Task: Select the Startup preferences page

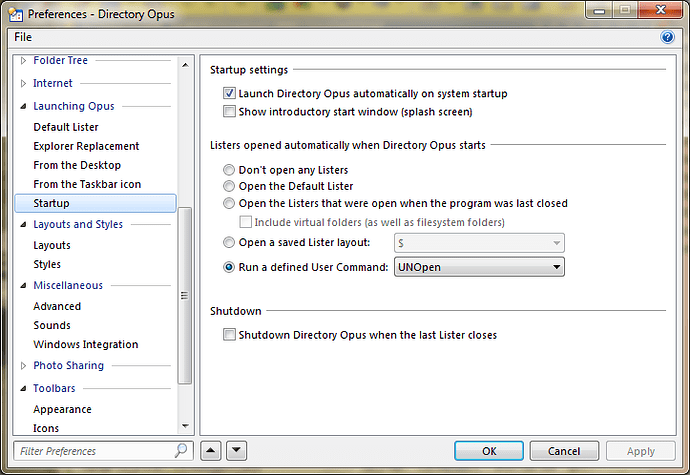Action: [95, 203]
